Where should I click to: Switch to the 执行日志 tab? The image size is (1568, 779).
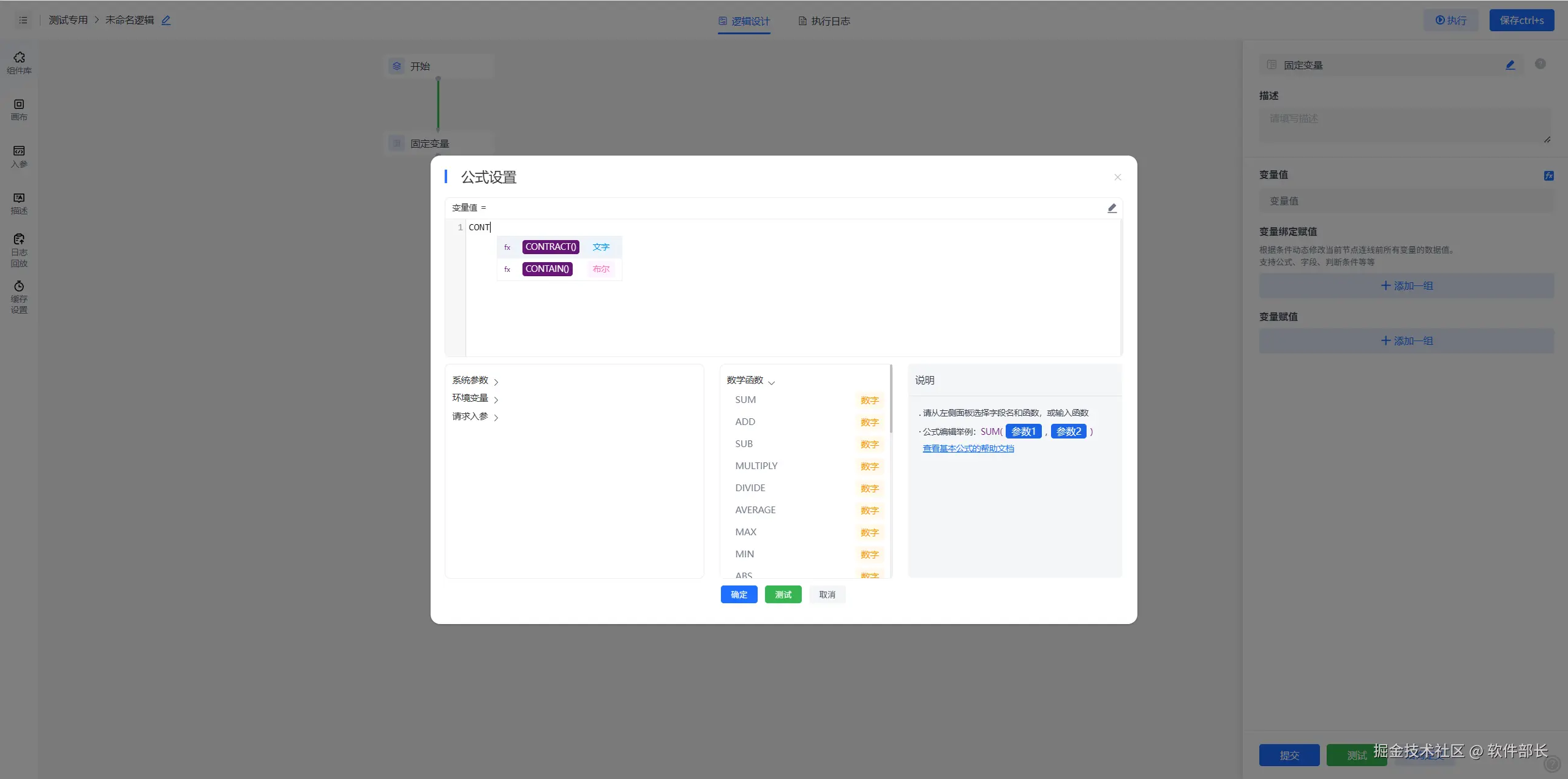(824, 21)
